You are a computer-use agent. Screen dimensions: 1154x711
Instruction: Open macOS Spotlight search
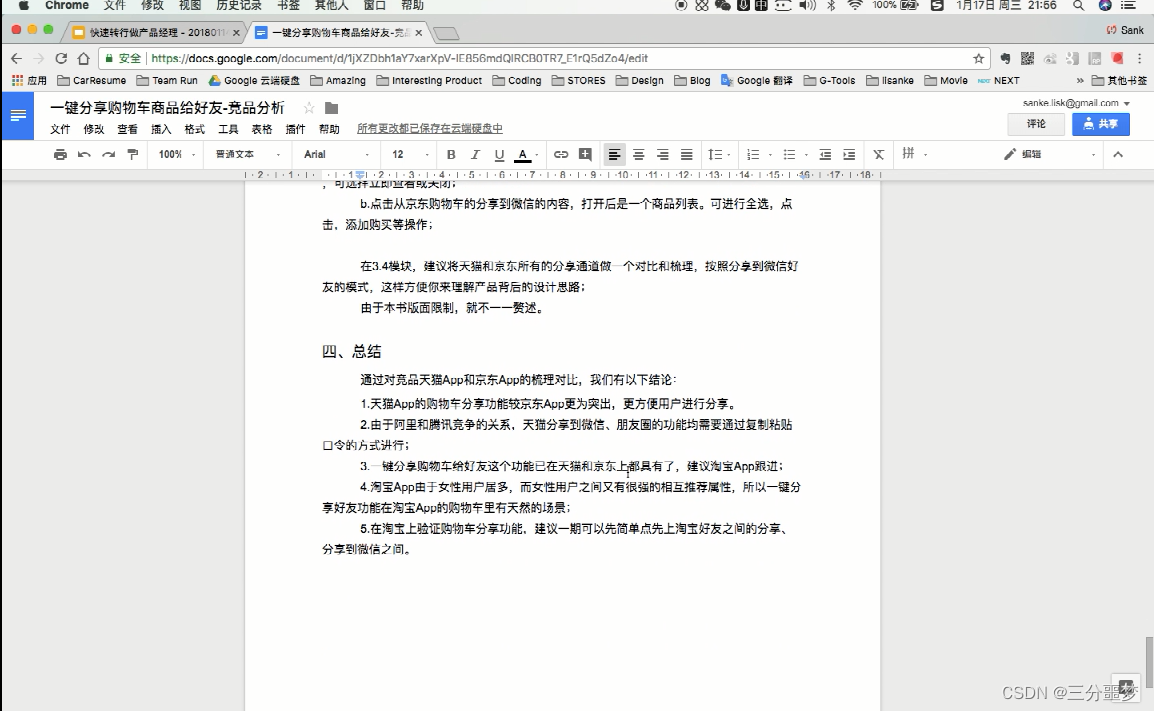(1079, 6)
